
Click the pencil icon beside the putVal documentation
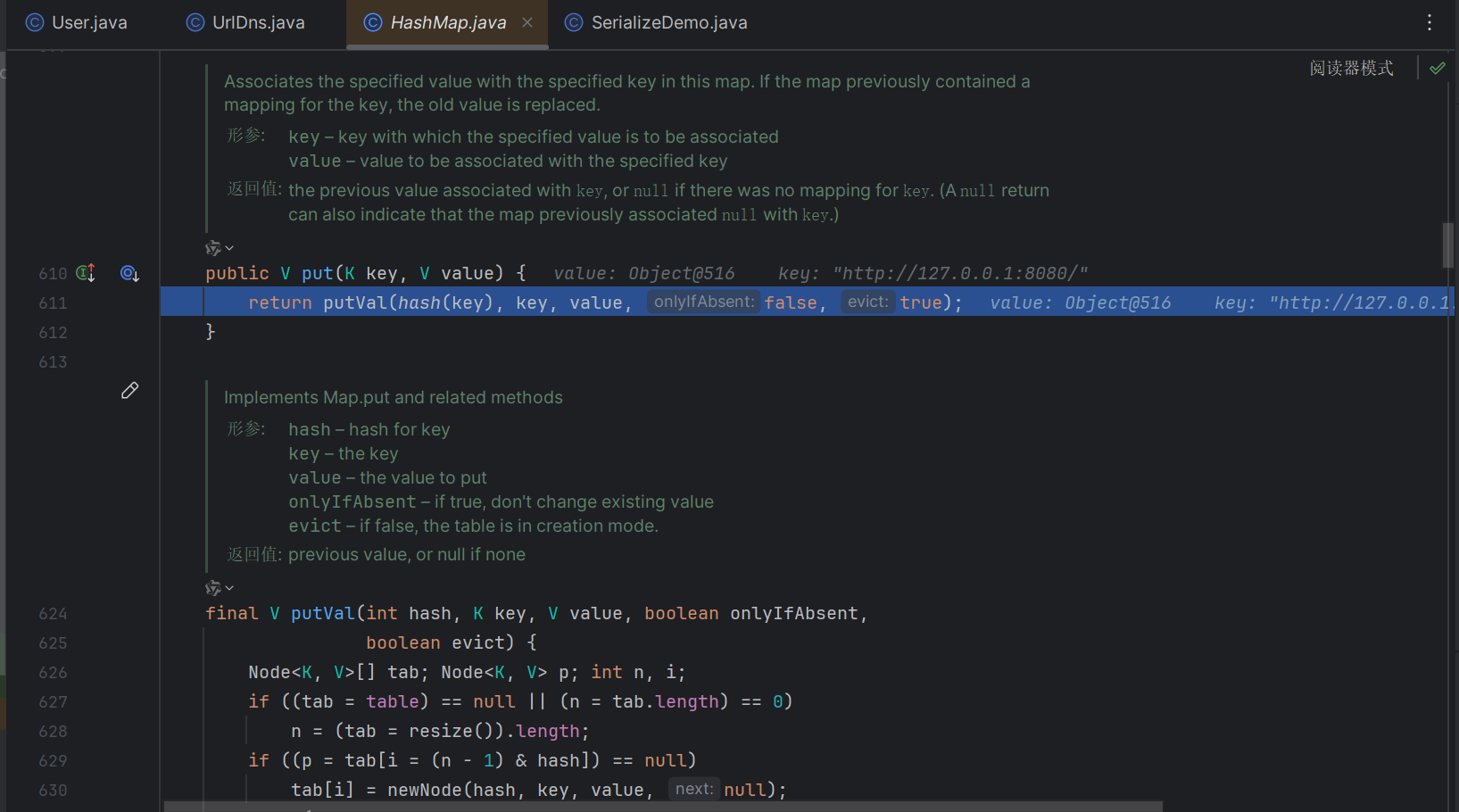point(129,391)
